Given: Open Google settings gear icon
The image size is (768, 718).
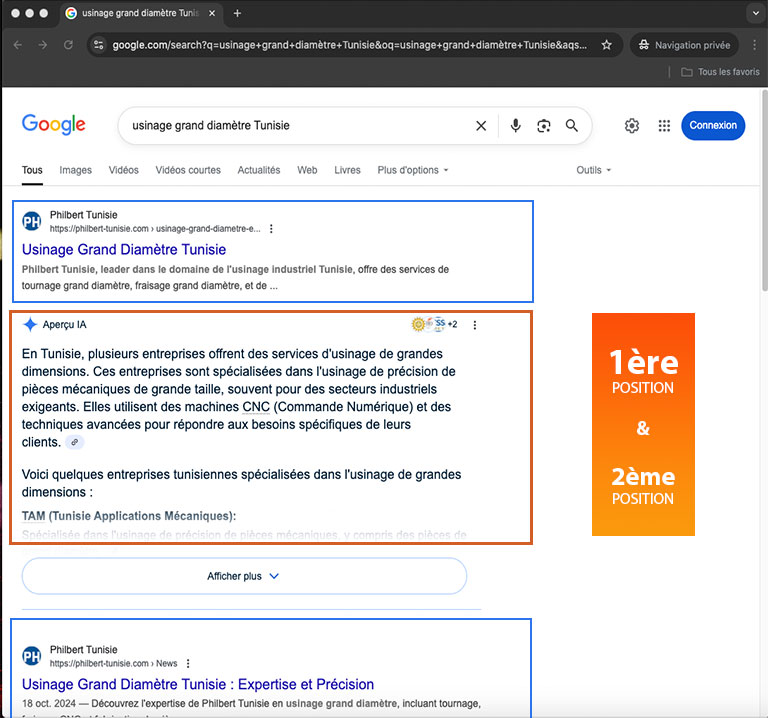Looking at the screenshot, I should 632,126.
